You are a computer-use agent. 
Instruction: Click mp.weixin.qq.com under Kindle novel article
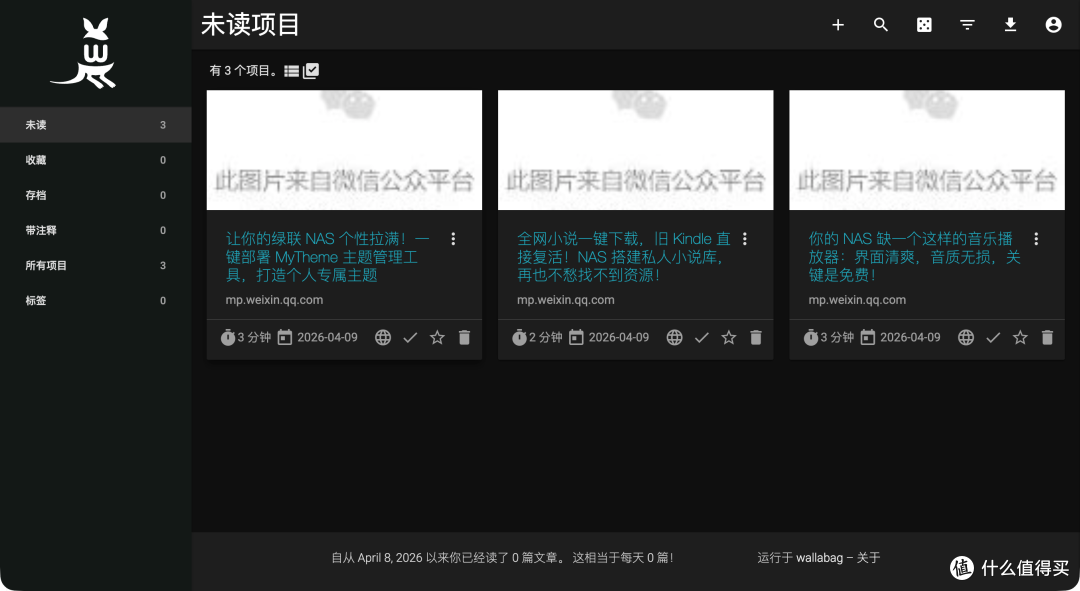(565, 300)
